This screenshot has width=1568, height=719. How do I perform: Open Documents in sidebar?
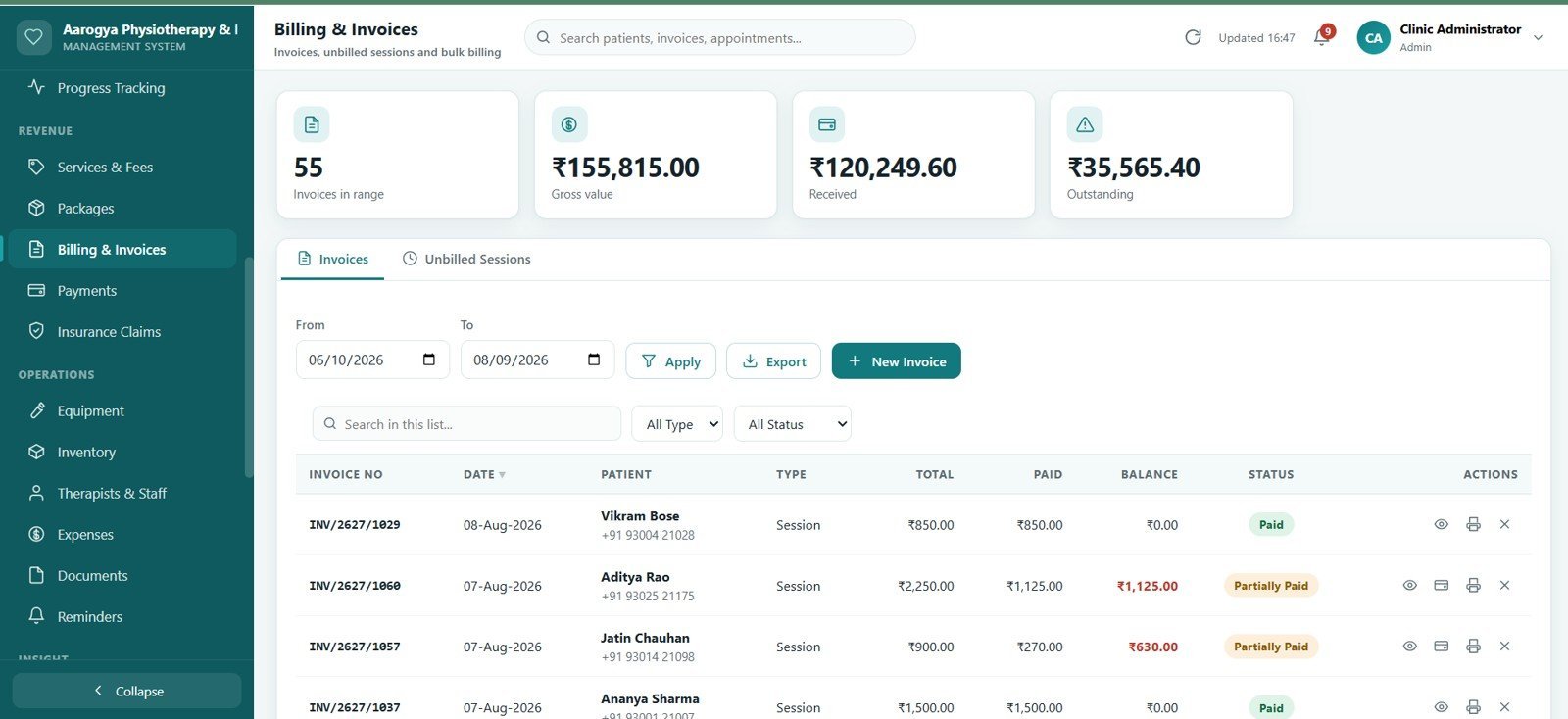[122, 576]
